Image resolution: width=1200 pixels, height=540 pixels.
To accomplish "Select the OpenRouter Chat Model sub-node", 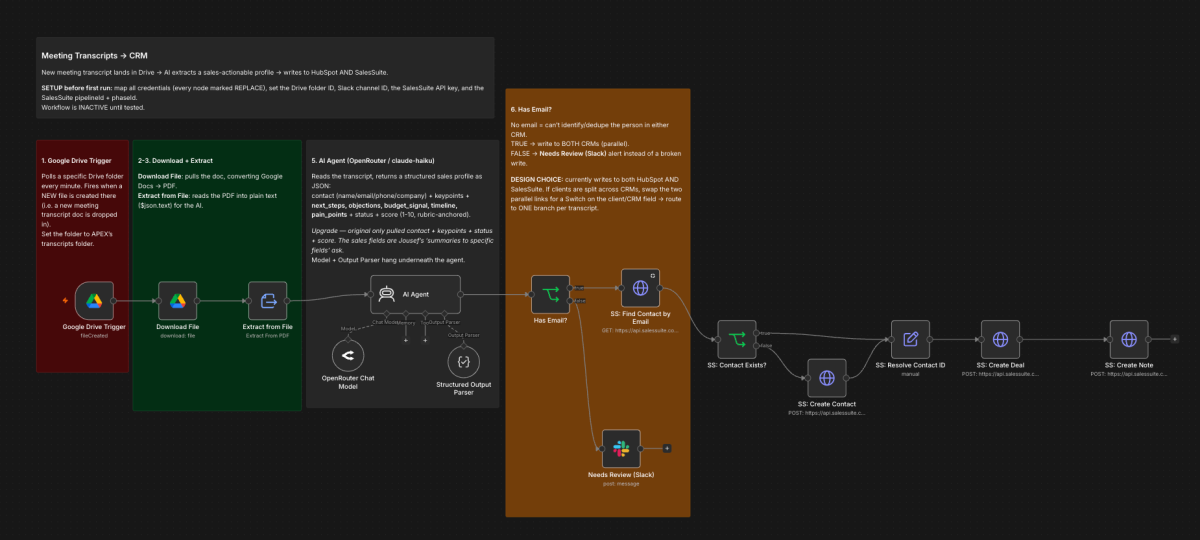I will pyautogui.click(x=348, y=355).
